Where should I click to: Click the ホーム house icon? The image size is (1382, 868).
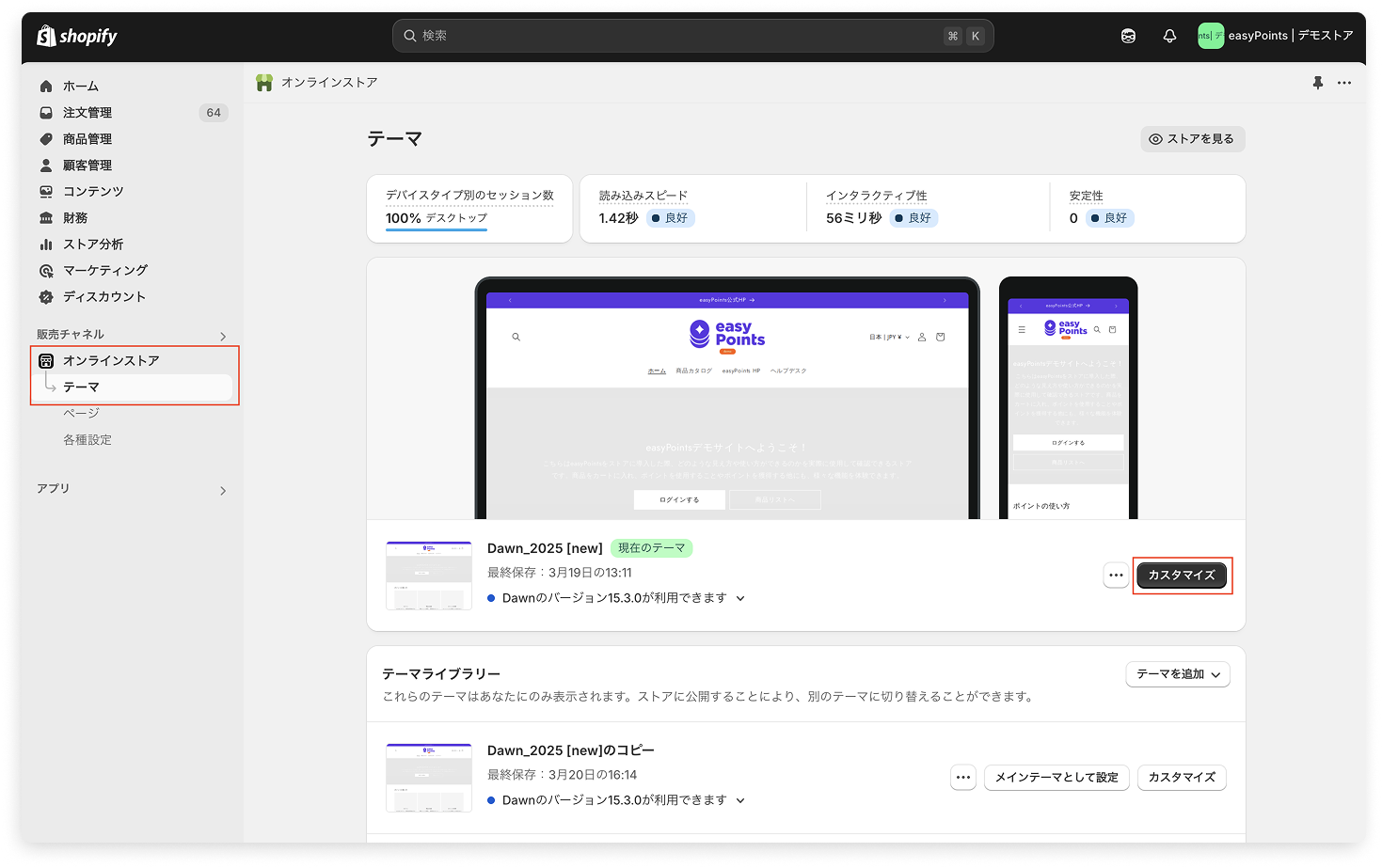(x=46, y=87)
